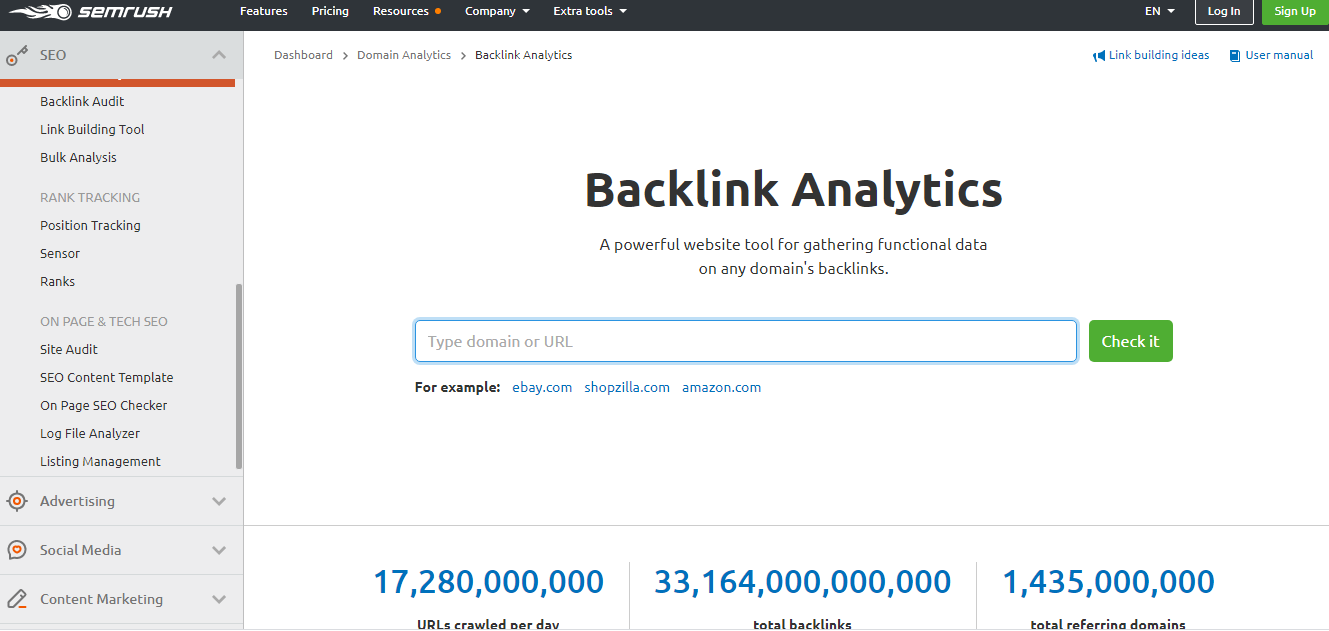Open Site Audit in sidebar
Viewport: 1329px width, 631px height.
[69, 349]
